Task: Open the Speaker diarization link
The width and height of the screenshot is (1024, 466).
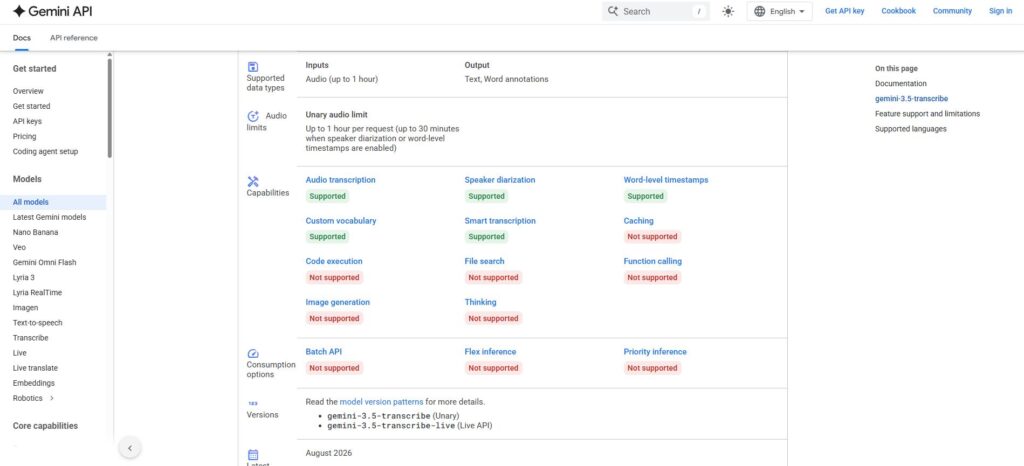Action: 500,180
